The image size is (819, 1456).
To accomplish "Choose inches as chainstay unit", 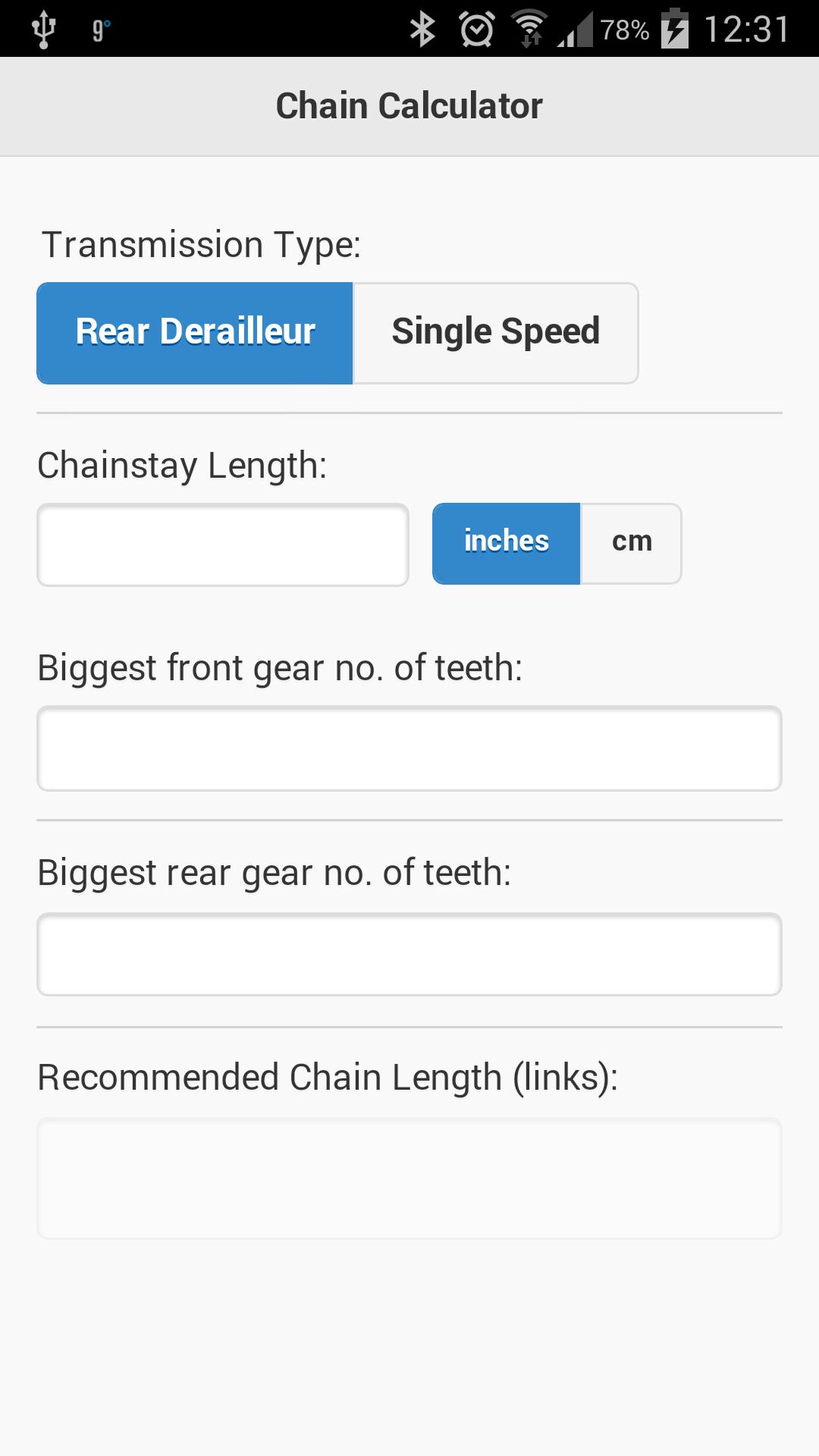I will click(506, 543).
